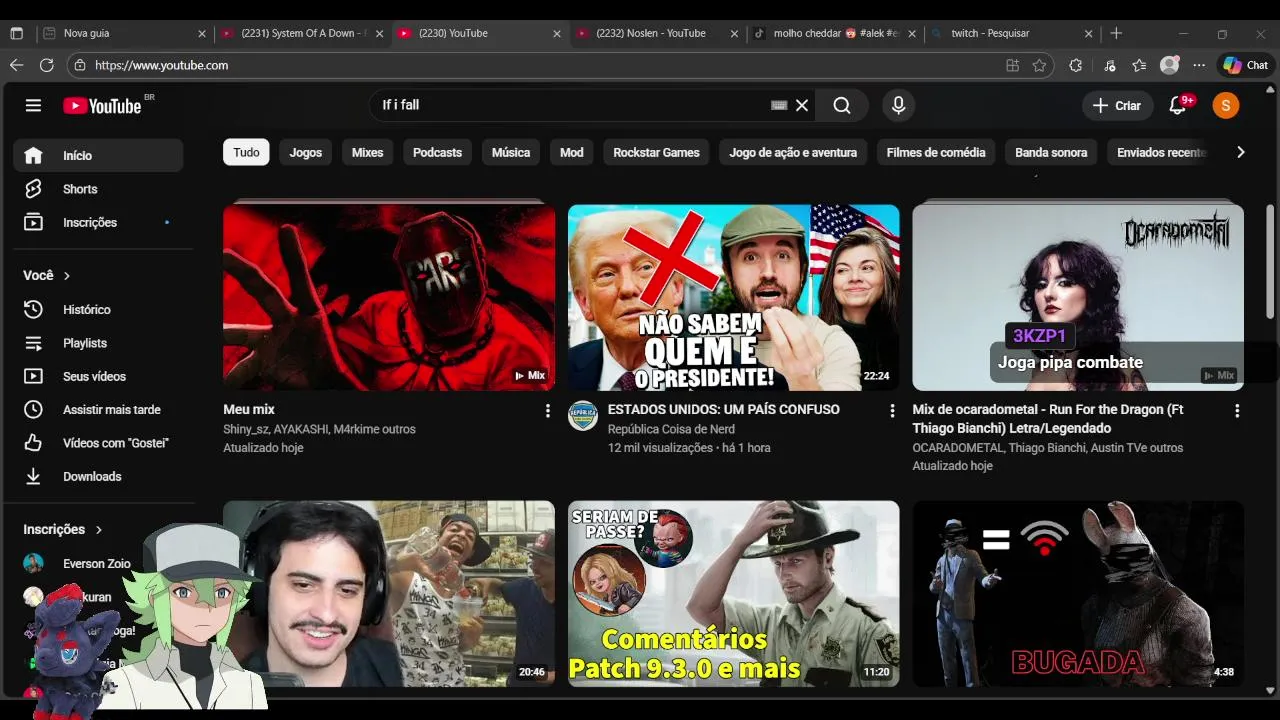Open Playlists in the sidebar
The width and height of the screenshot is (1280, 720).
coord(98,343)
